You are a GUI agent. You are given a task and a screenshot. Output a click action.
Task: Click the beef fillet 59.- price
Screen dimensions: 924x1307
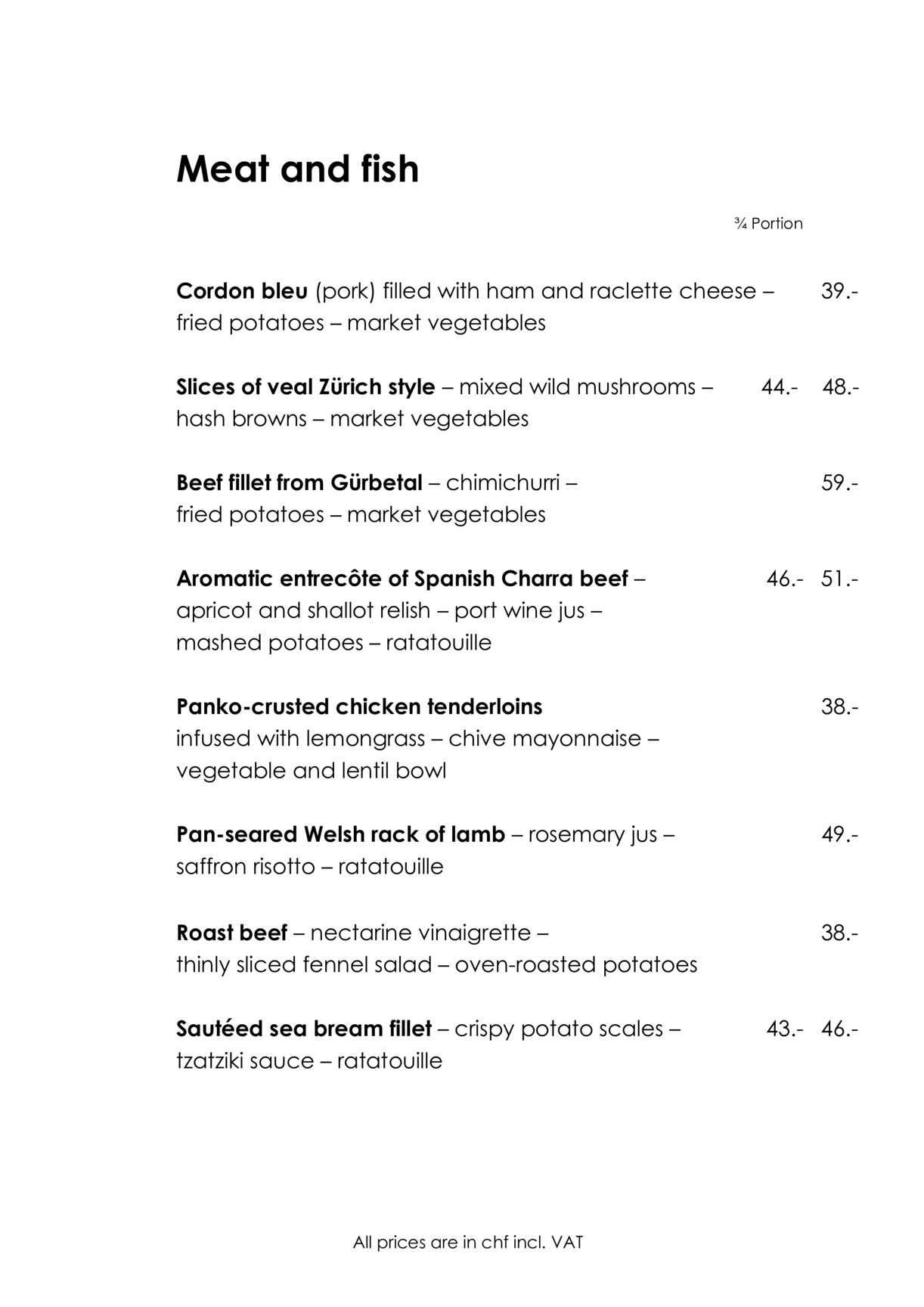coord(840,483)
